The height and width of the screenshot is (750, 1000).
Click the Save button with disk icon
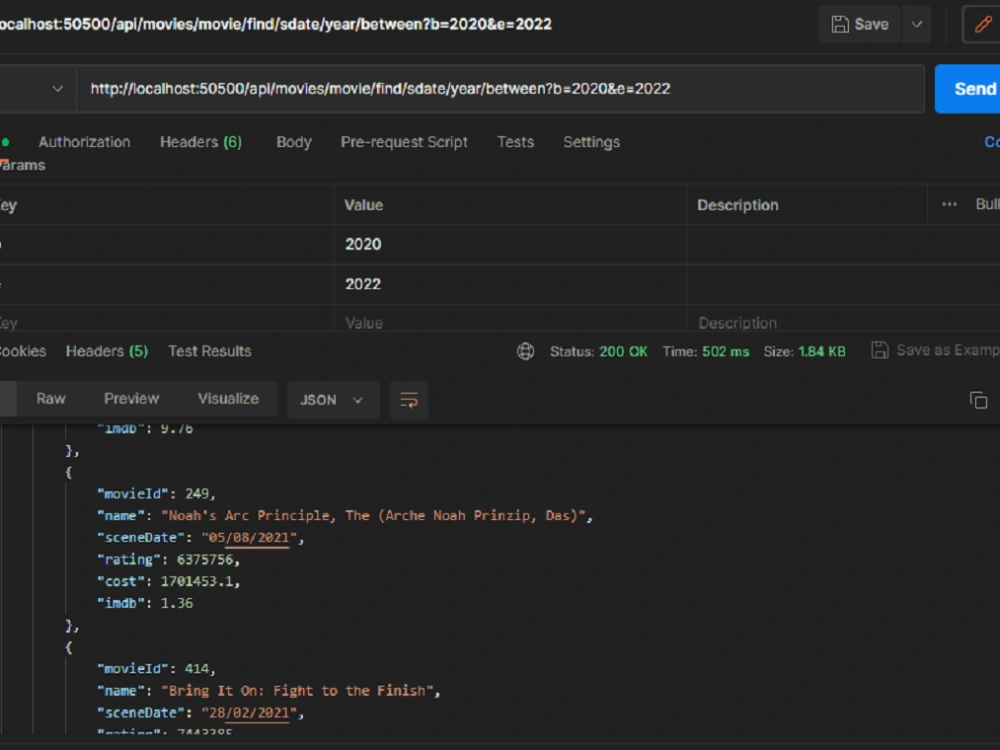[859, 24]
